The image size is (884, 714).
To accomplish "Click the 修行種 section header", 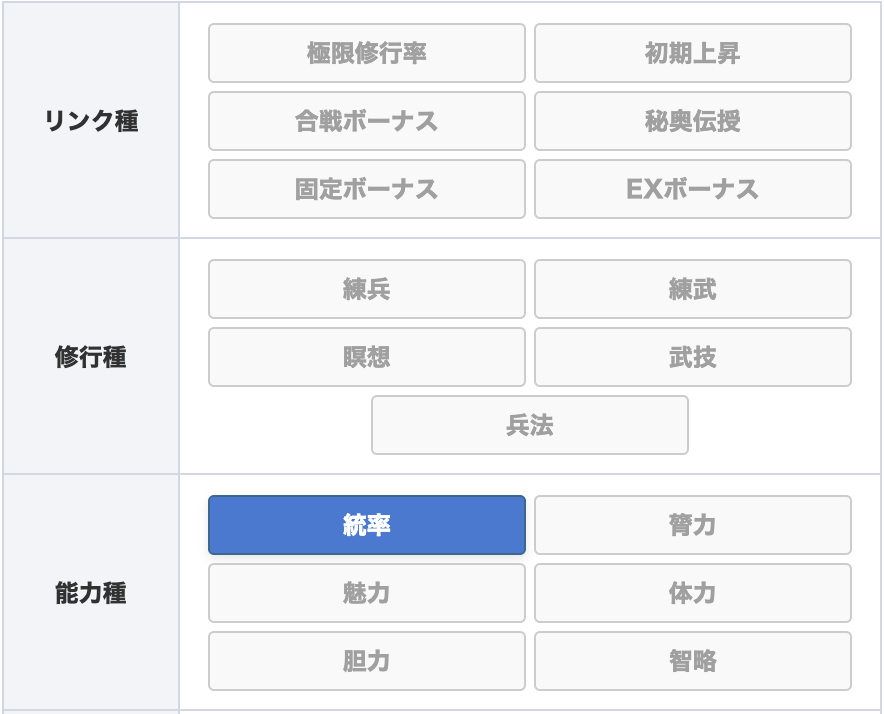I will click(88, 357).
